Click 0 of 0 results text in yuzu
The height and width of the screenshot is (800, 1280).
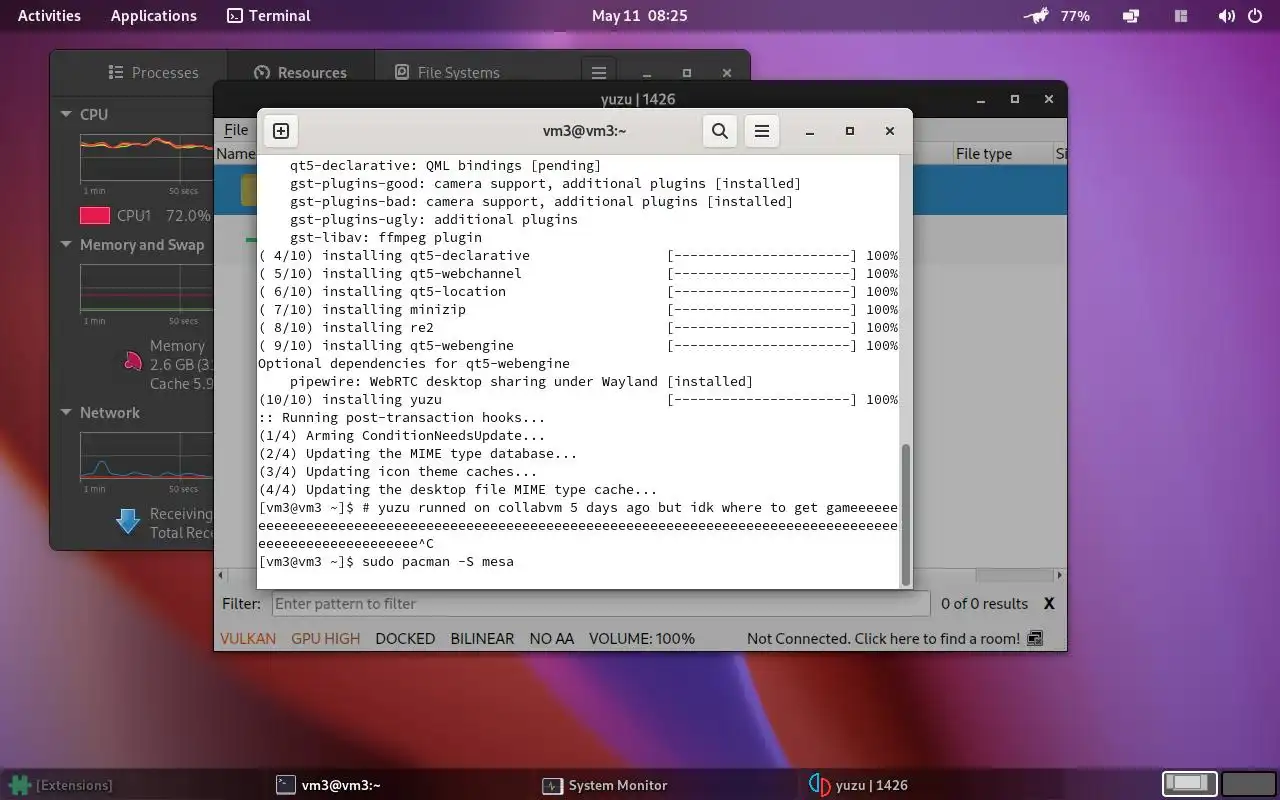click(985, 604)
